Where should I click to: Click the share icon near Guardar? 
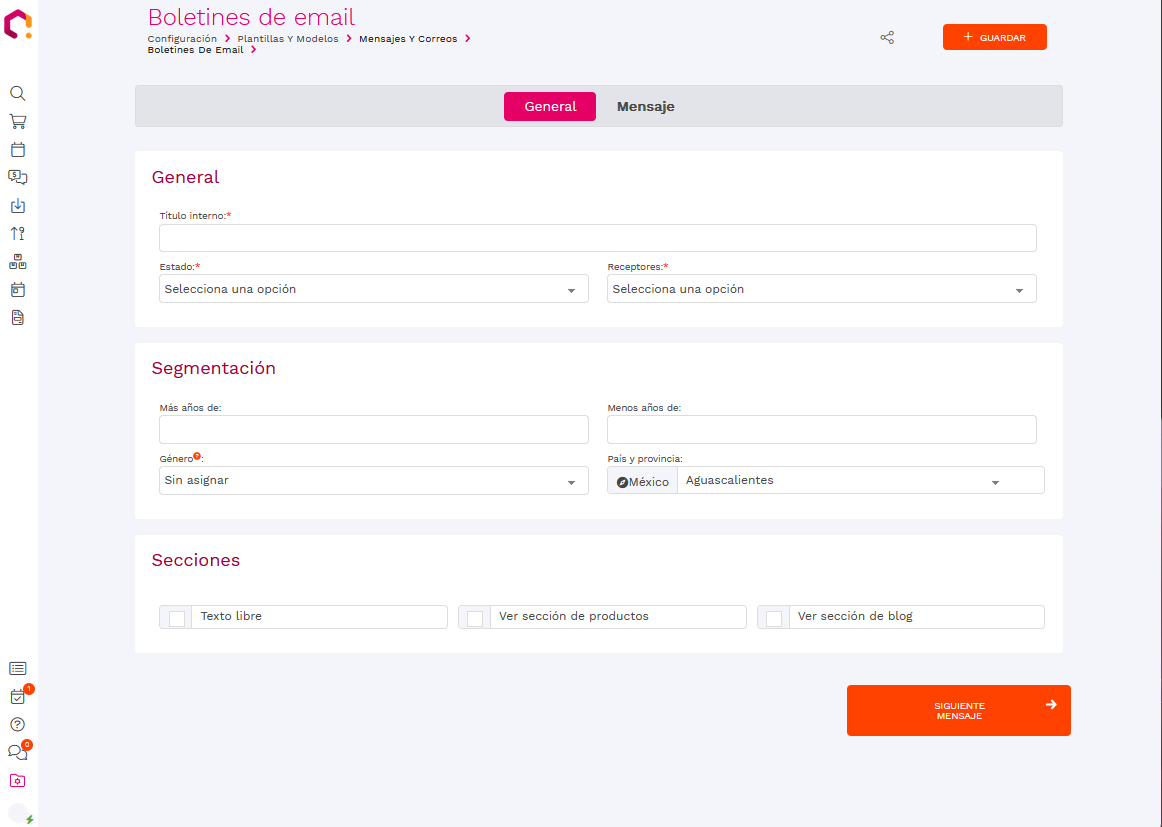tap(887, 38)
